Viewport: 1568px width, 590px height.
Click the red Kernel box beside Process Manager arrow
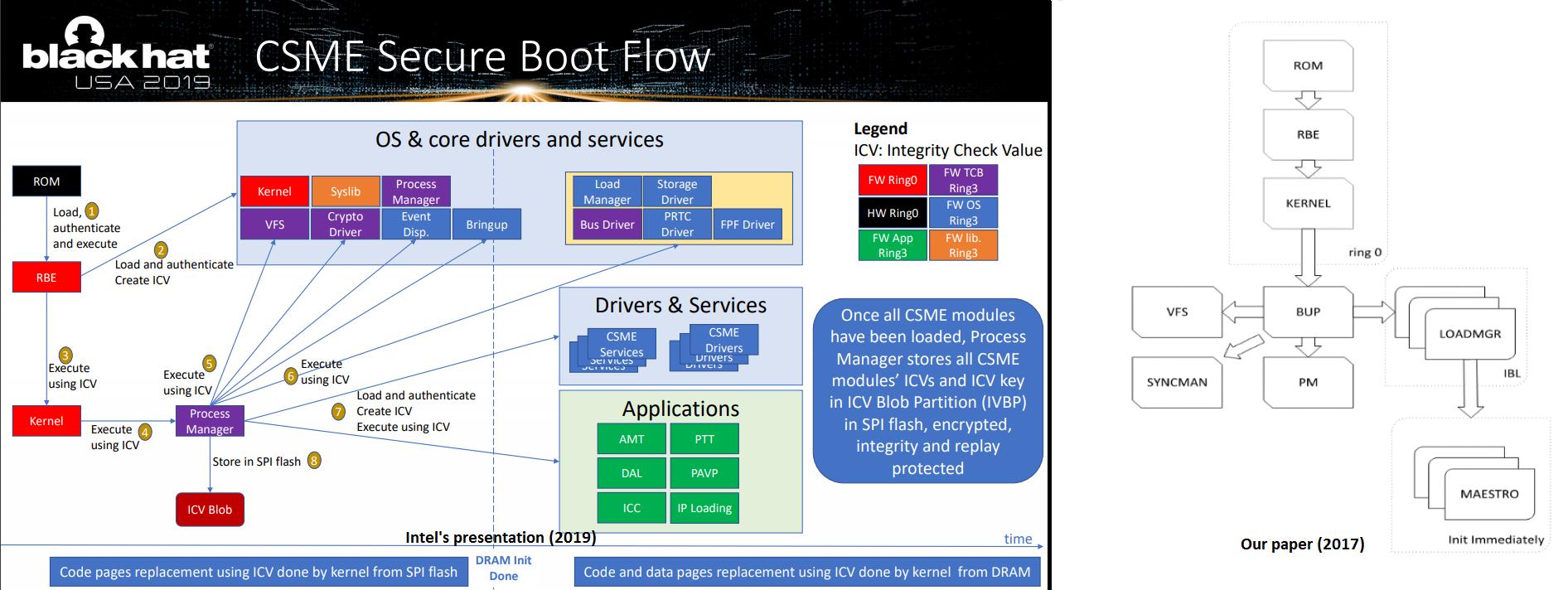(46, 421)
